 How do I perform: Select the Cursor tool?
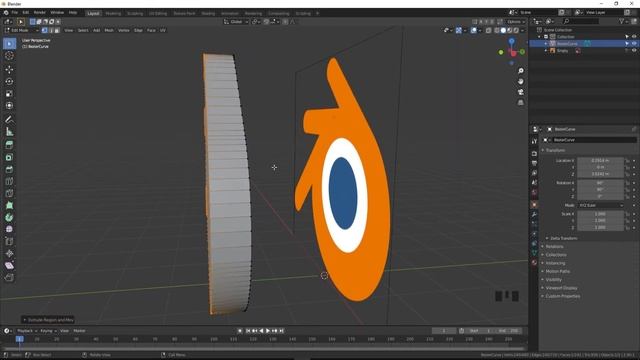(x=9, y=56)
